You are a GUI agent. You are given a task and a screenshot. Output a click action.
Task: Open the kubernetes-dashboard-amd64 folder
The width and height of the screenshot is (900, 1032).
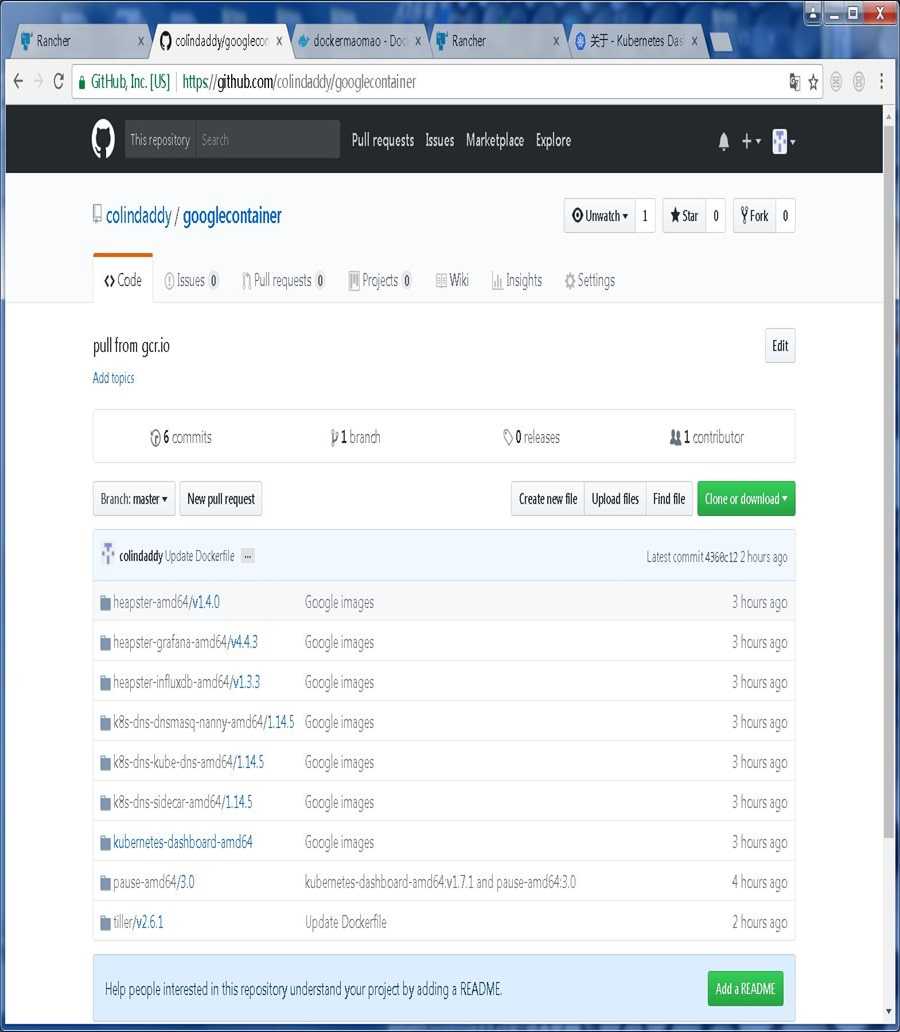point(182,842)
